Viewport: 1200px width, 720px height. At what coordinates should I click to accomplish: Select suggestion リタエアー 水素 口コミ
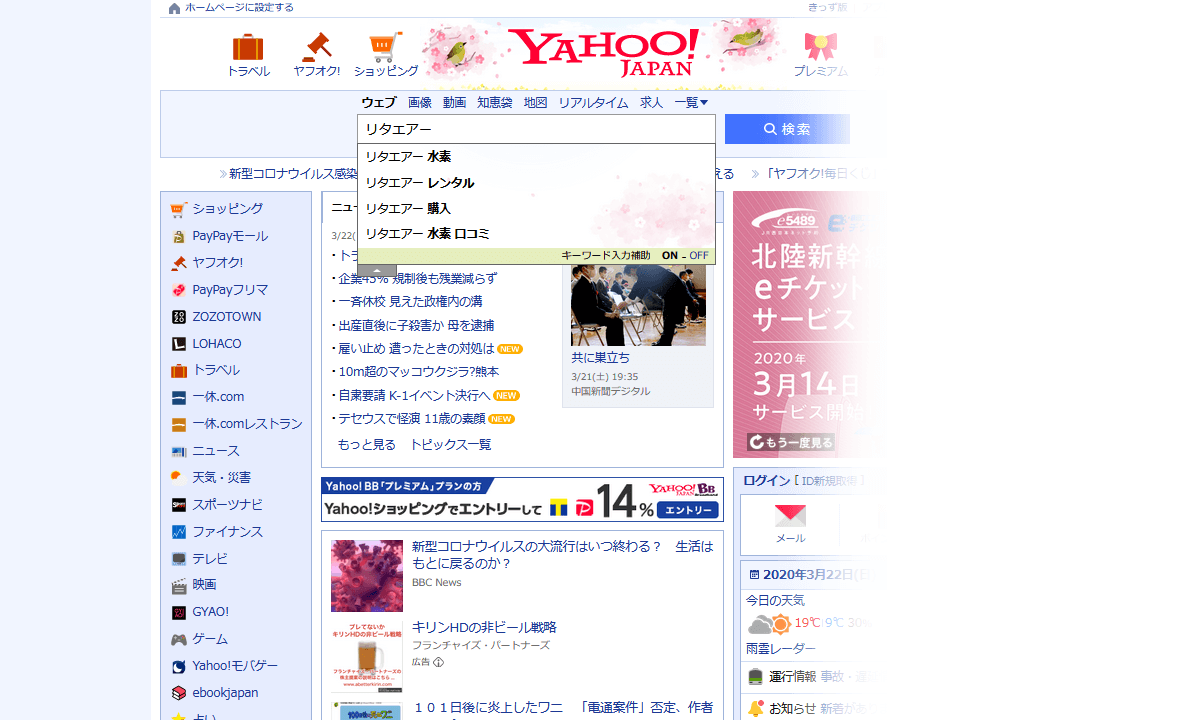click(536, 234)
